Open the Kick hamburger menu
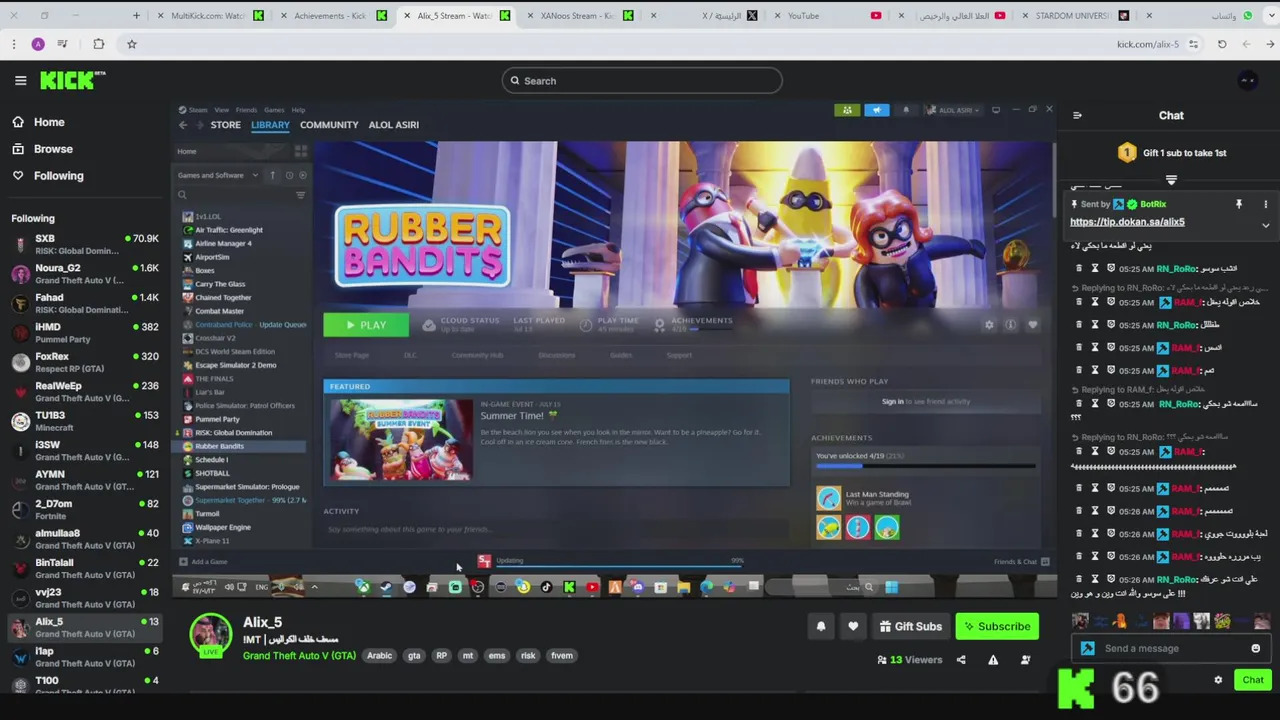Screen dimensions: 1280x720 20,81
